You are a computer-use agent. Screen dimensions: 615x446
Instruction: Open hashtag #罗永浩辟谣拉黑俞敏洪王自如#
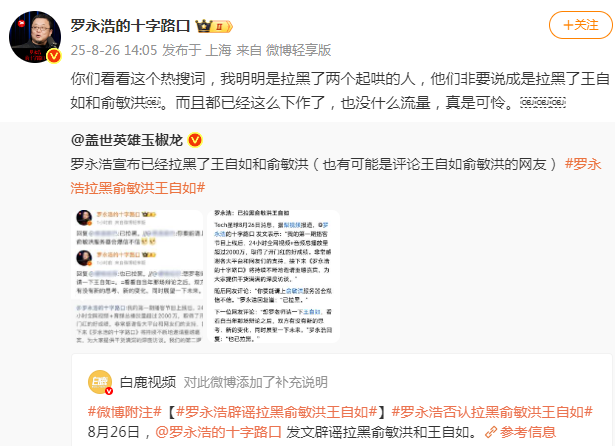(x=277, y=412)
